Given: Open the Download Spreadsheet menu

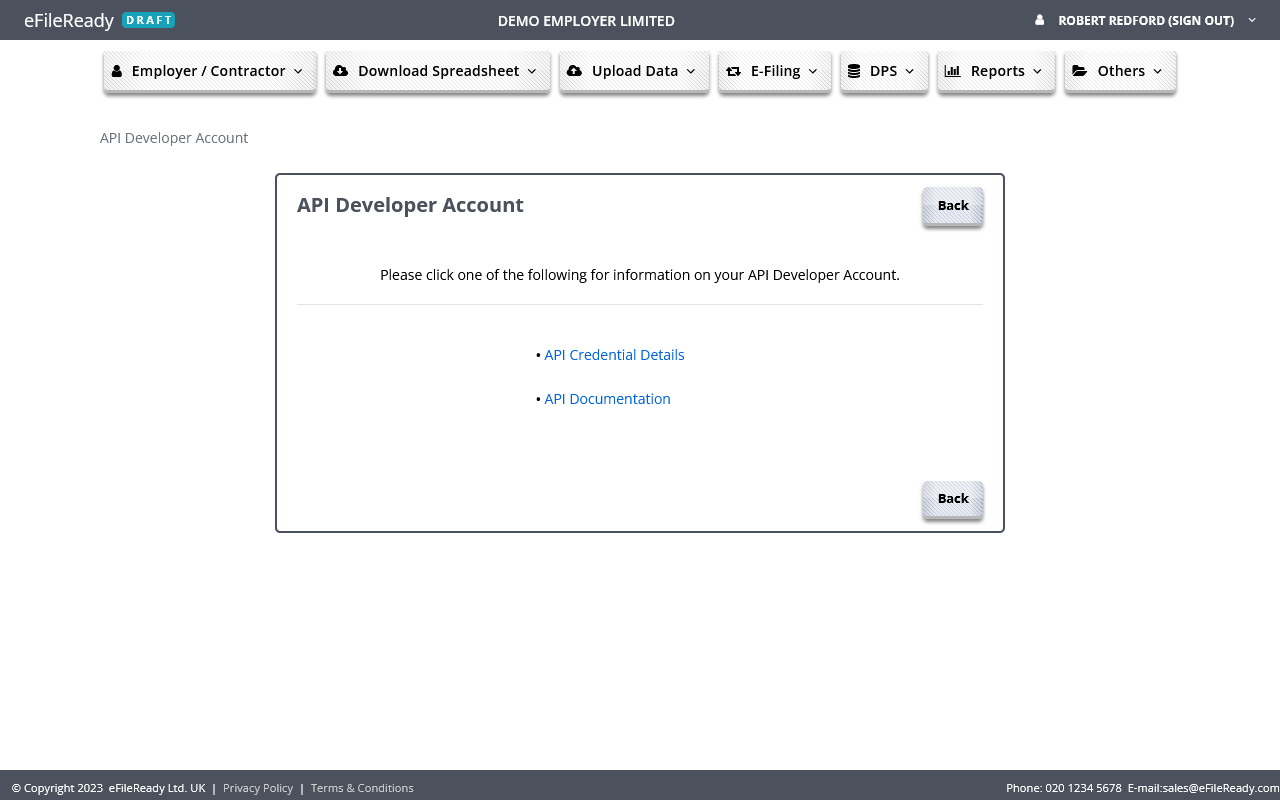Looking at the screenshot, I should click(438, 71).
